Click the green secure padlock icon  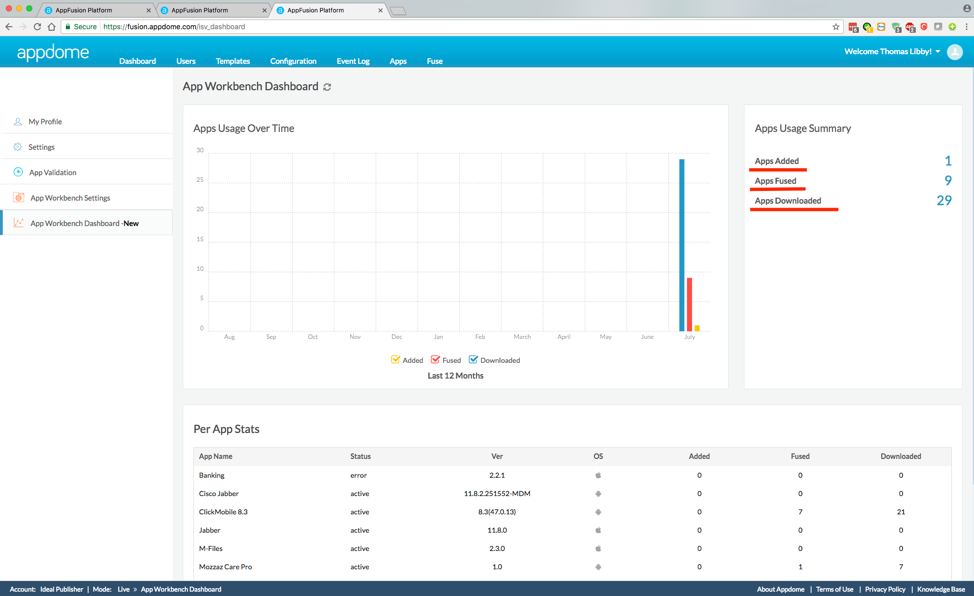tap(67, 27)
